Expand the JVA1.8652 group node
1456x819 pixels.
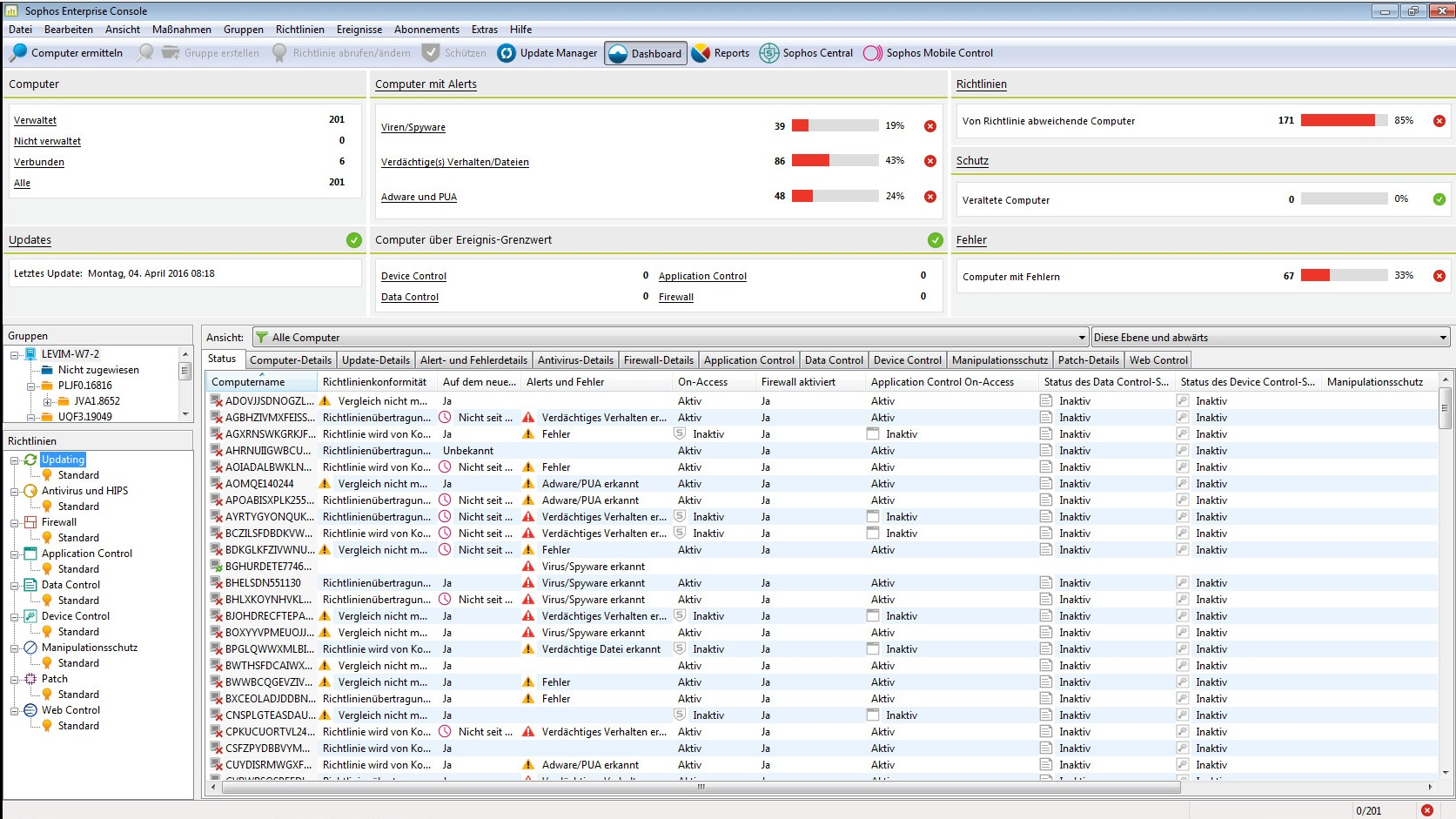[48, 402]
